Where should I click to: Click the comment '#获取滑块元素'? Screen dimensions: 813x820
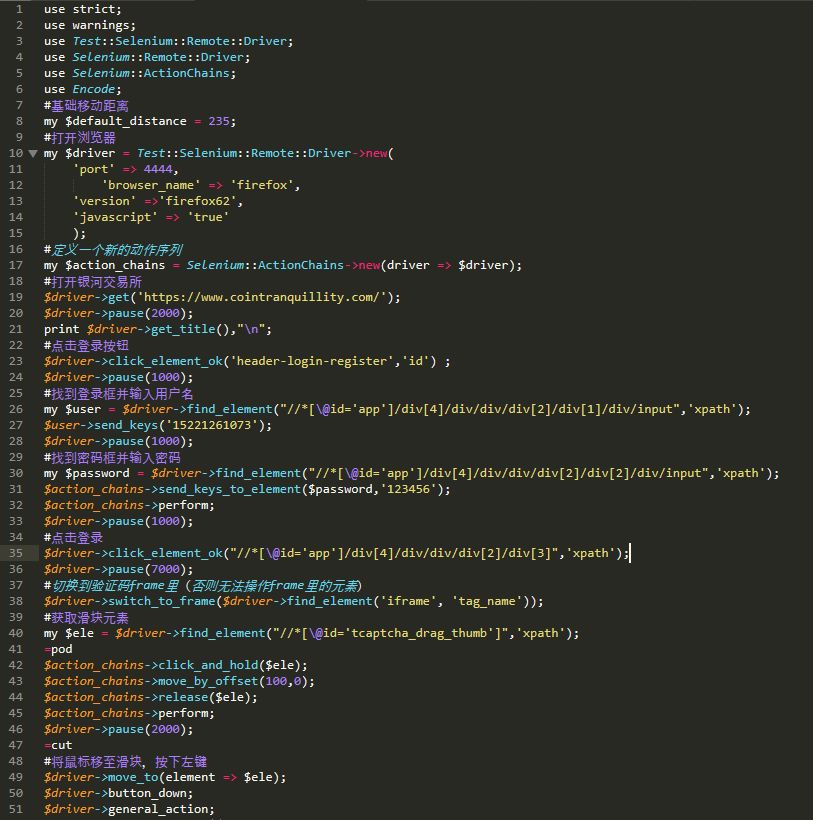86,618
